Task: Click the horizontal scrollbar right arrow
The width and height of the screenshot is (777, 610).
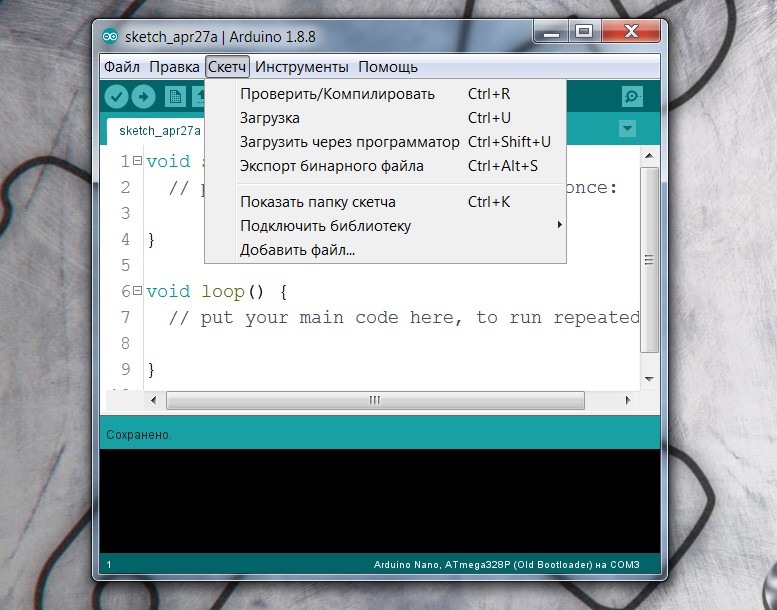Action: [x=628, y=400]
